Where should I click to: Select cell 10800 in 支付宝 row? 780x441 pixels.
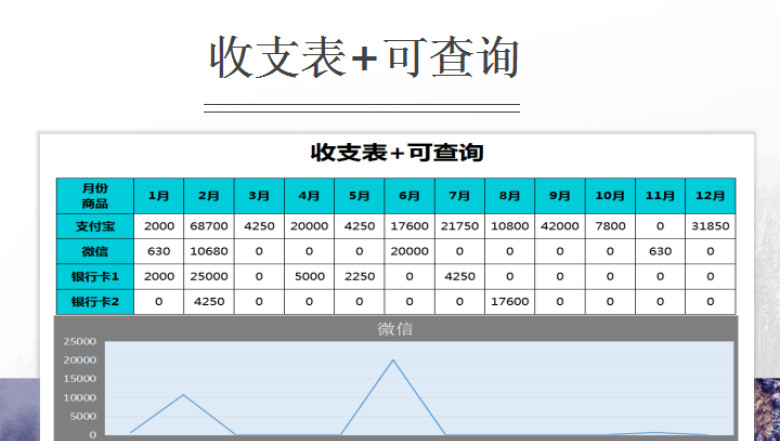510,226
